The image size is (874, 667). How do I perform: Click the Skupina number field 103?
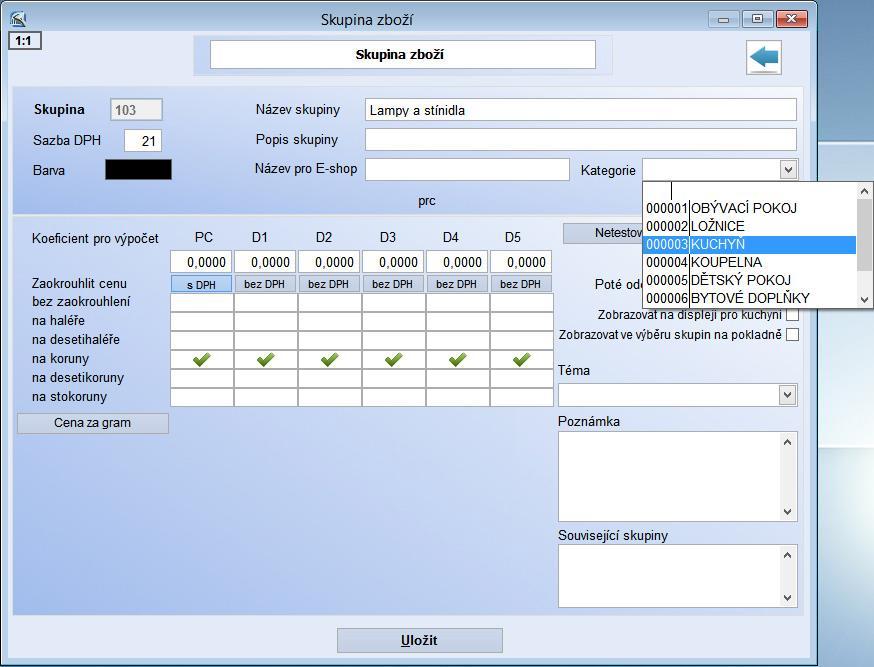[x=136, y=110]
